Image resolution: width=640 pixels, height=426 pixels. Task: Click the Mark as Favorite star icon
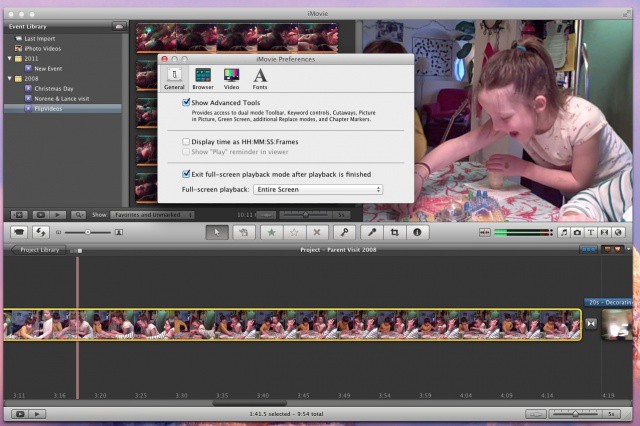(x=269, y=232)
